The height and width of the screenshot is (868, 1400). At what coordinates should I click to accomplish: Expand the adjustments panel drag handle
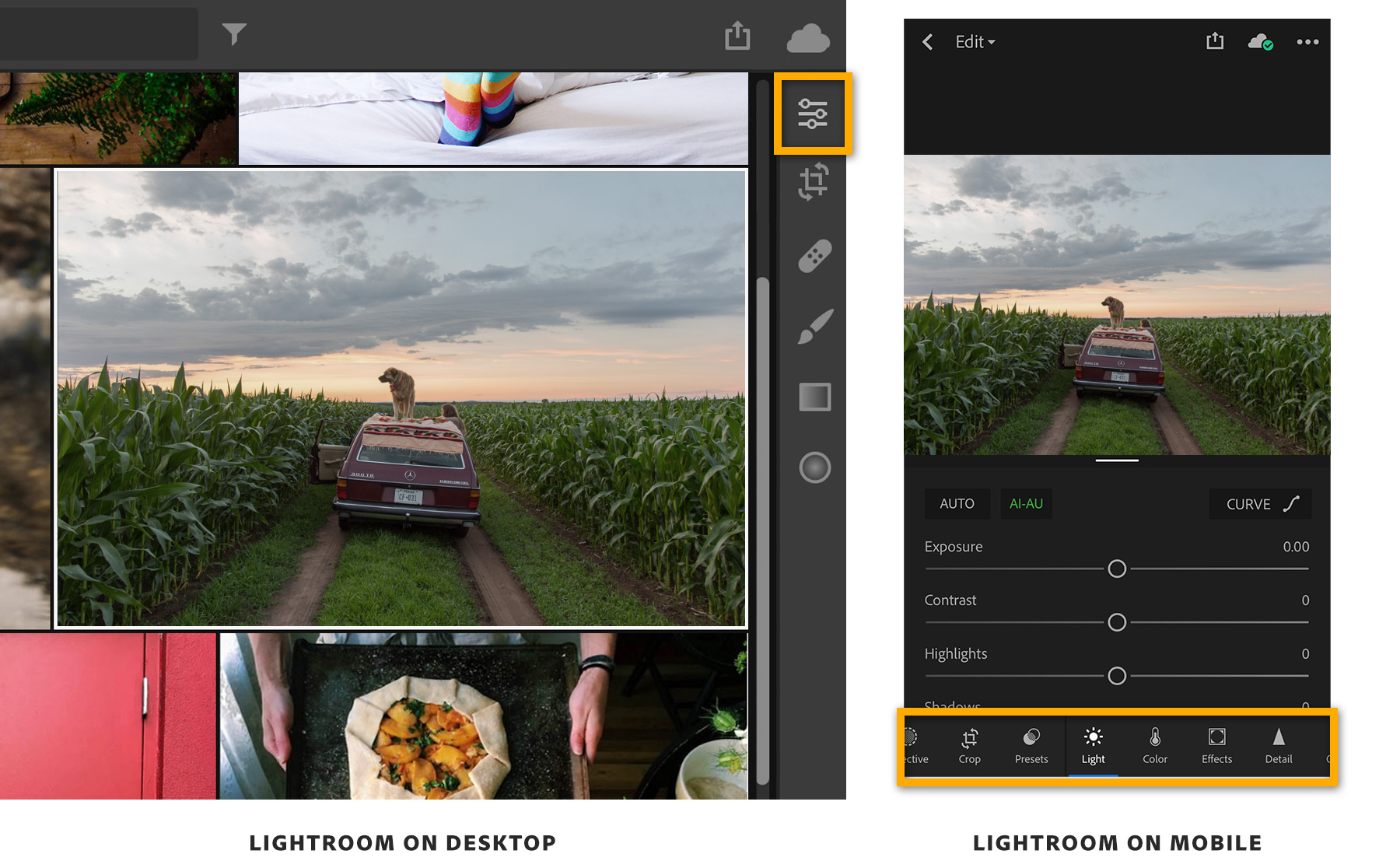pos(1116,460)
